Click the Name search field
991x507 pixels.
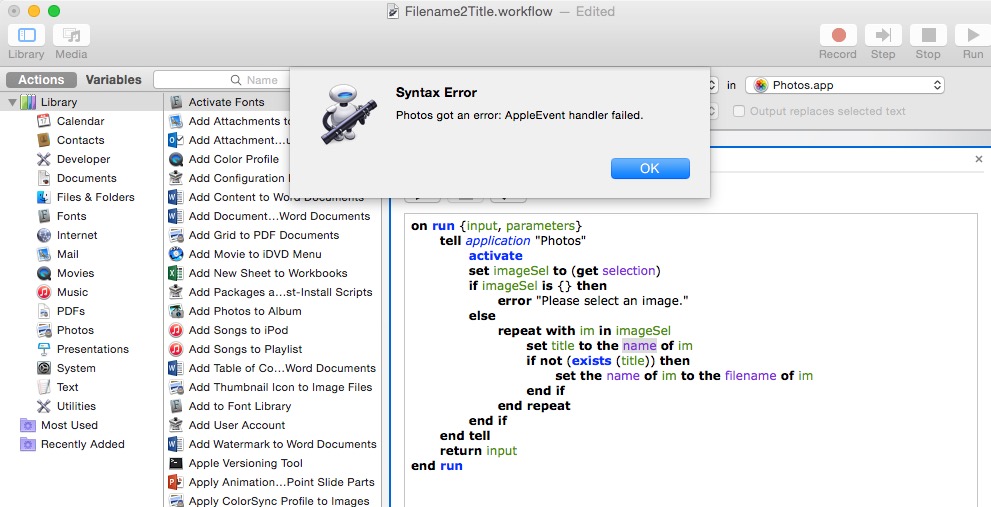(221, 80)
